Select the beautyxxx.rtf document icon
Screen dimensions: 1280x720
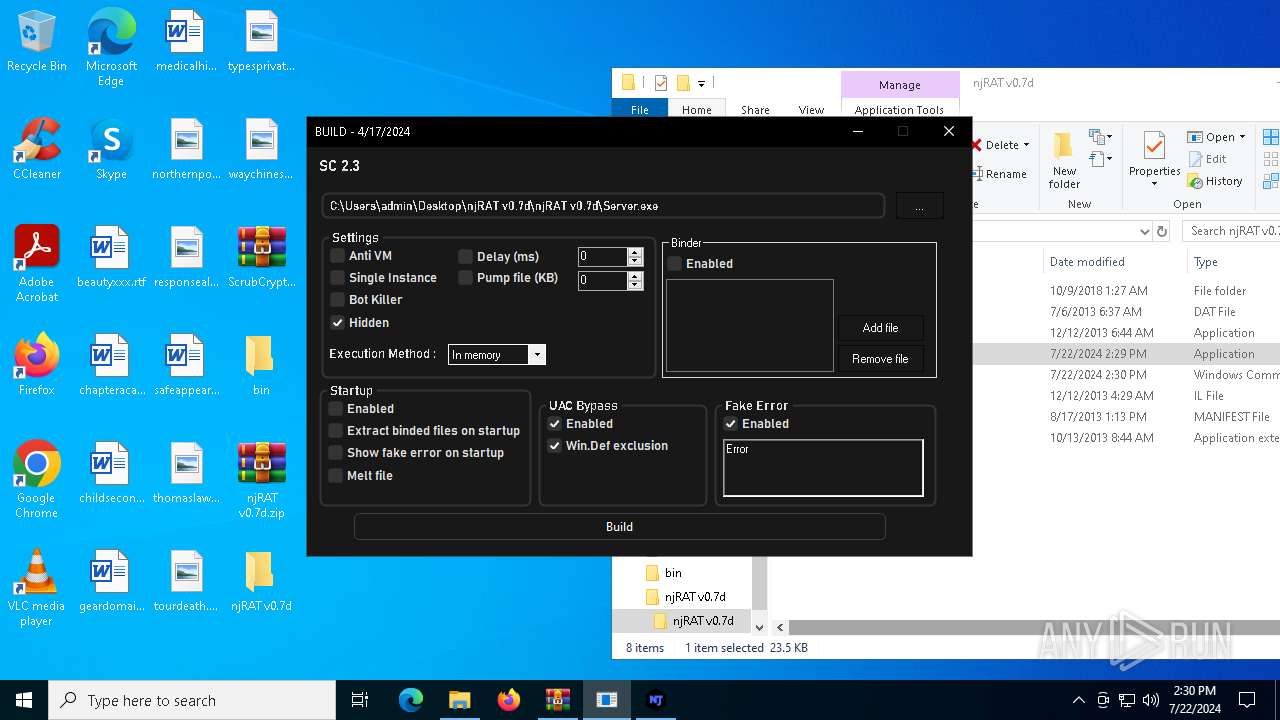(111, 258)
